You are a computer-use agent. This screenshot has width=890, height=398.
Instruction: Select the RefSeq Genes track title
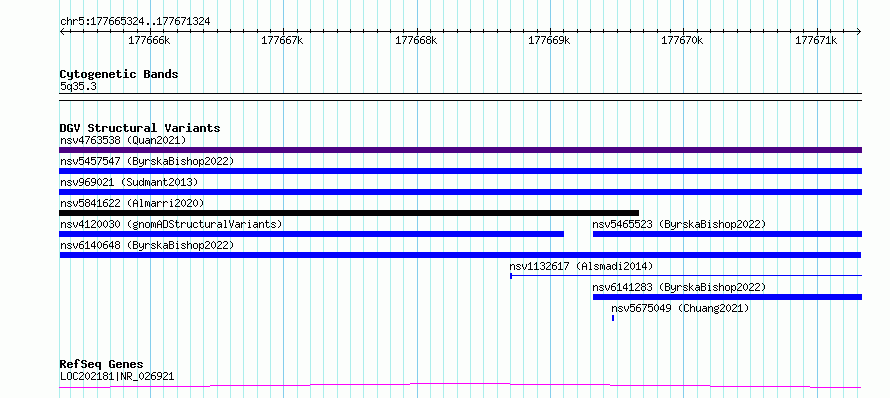[102, 365]
